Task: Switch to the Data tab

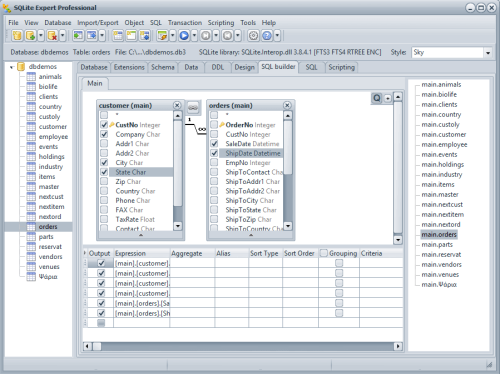Action: (x=191, y=67)
